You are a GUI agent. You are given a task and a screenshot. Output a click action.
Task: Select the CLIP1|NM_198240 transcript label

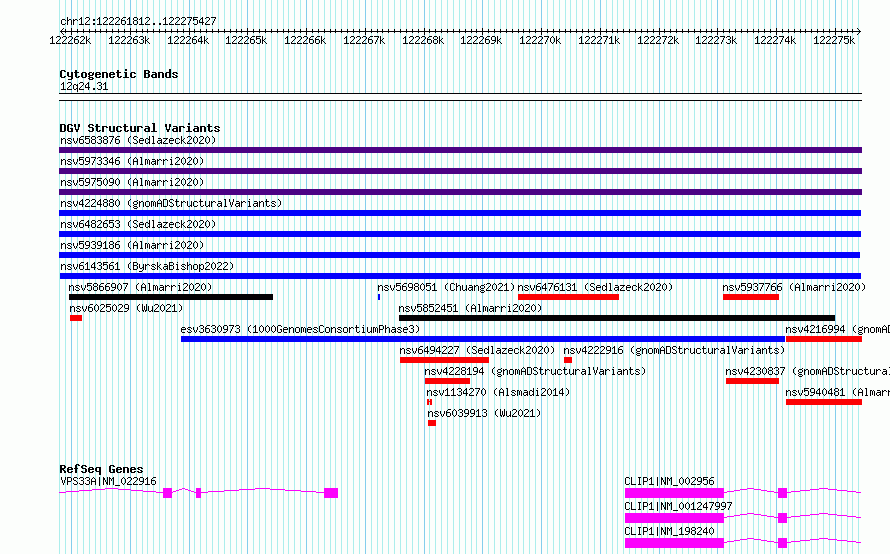point(669,531)
